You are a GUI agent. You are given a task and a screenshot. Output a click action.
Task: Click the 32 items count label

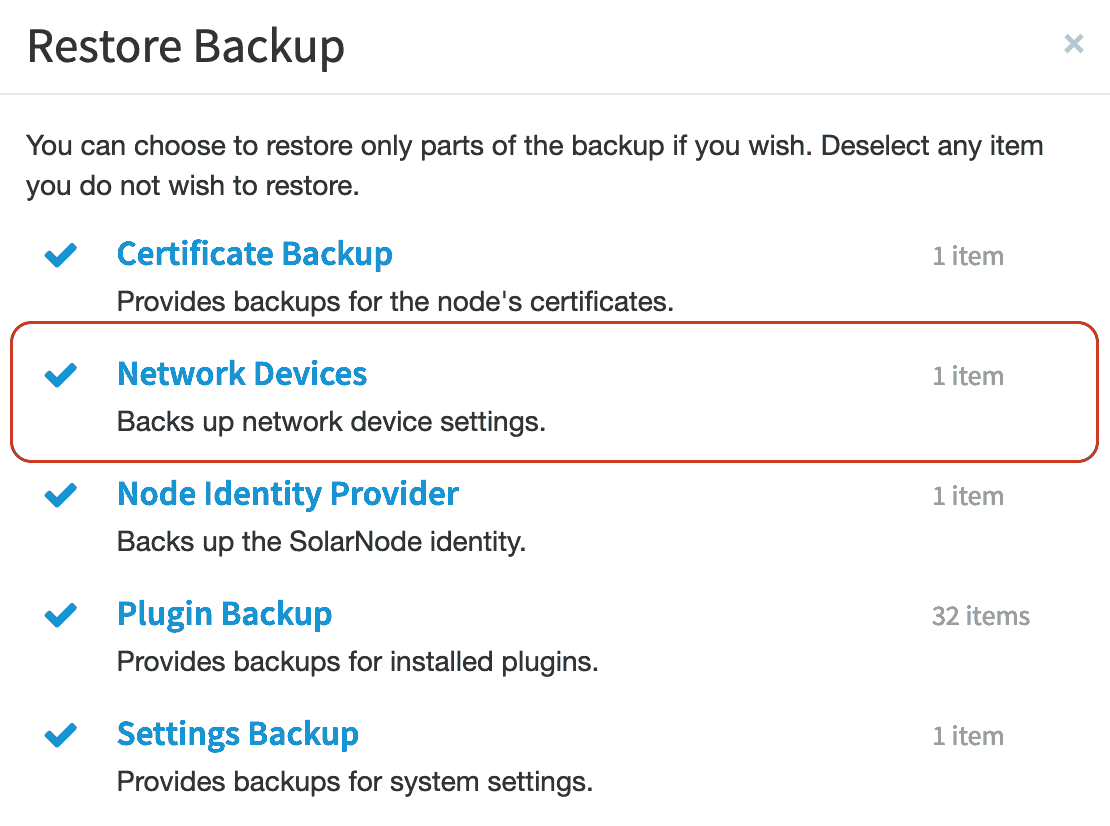(x=980, y=616)
